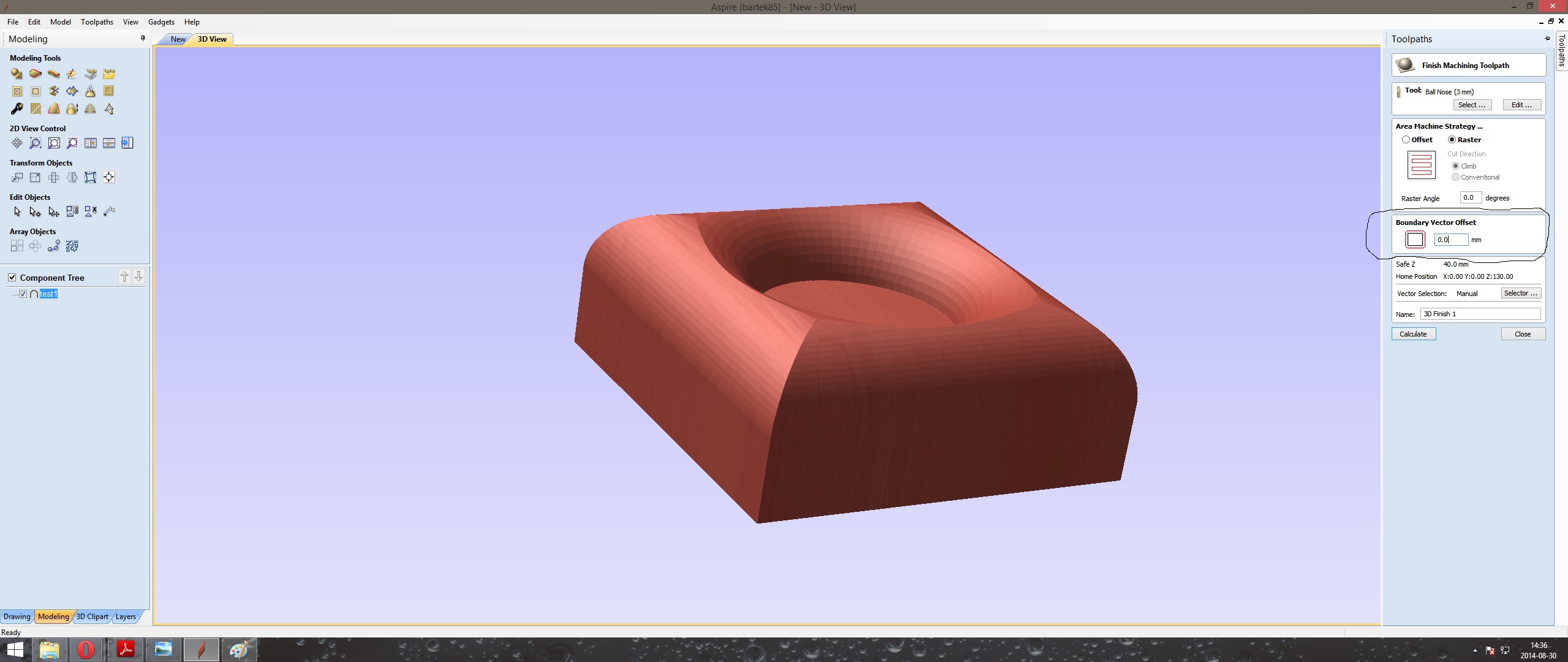This screenshot has width=1568, height=662.
Task: Click the Measure tool icon
Action: (x=108, y=211)
